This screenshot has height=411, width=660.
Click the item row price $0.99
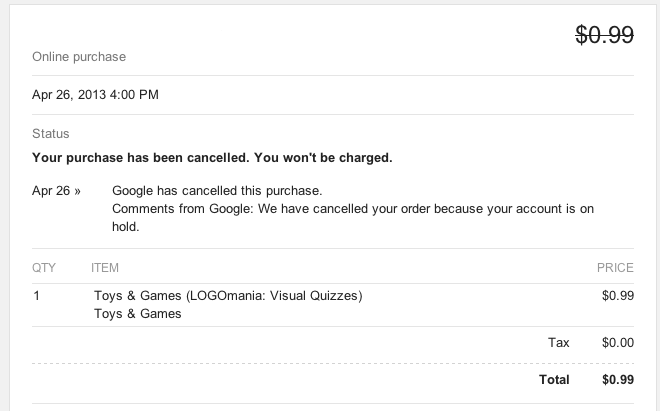pos(617,296)
